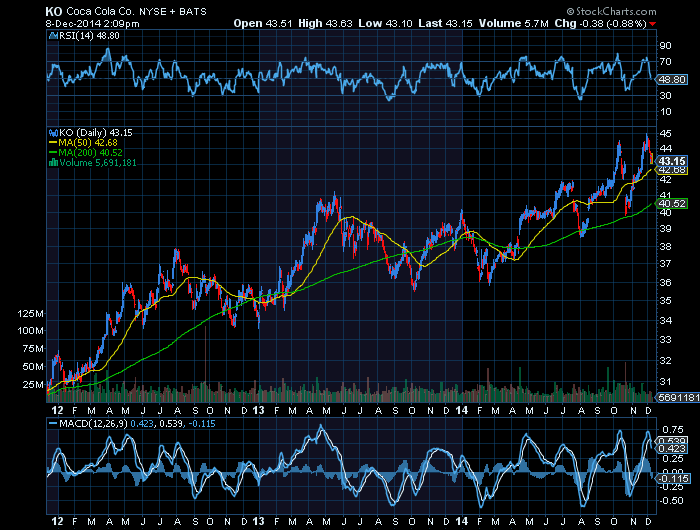700x530 pixels.
Task: Select the 'Low 43.10' quote value
Action: (385, 23)
